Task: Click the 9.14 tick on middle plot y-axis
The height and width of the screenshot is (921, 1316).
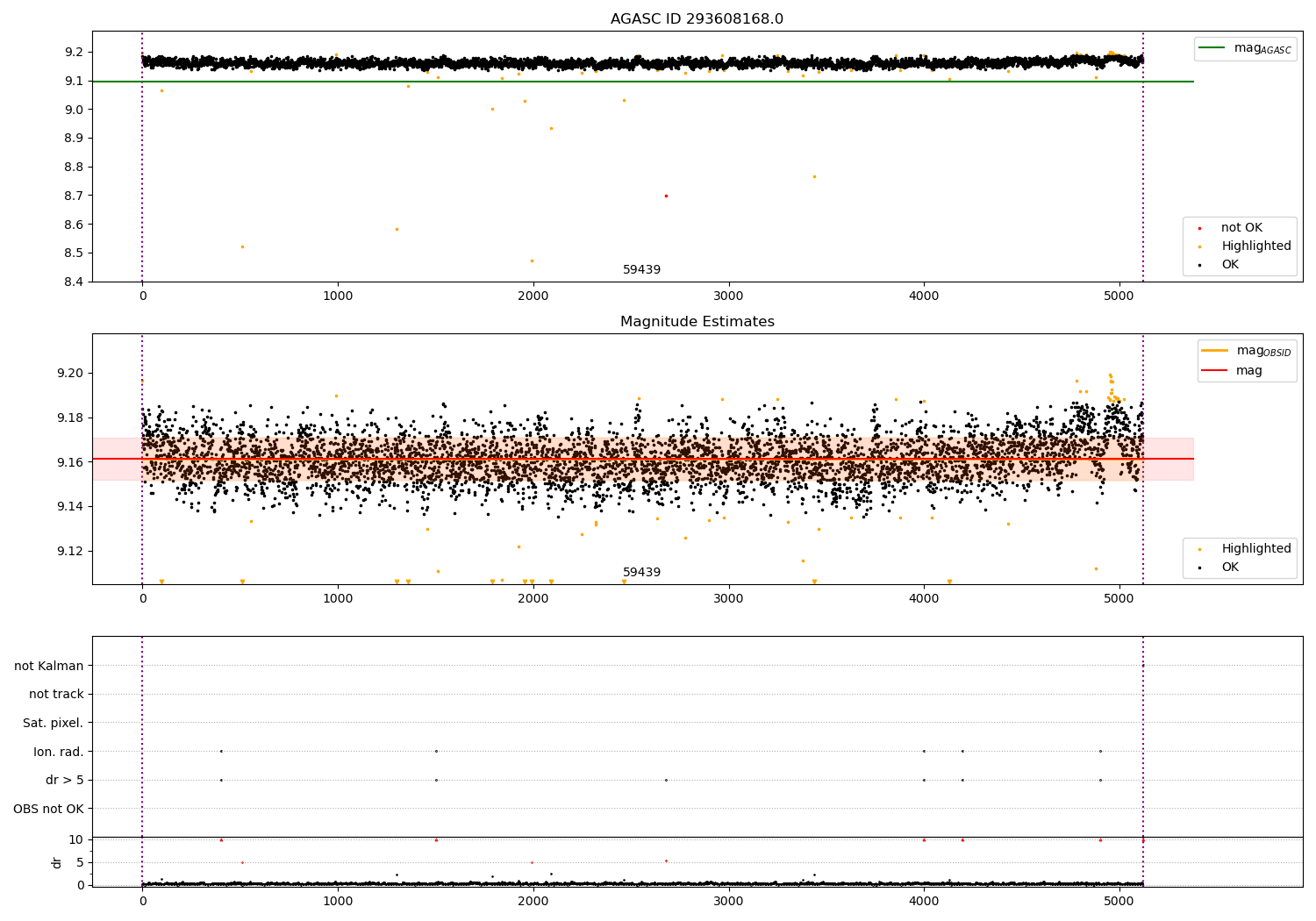Action: (71, 507)
